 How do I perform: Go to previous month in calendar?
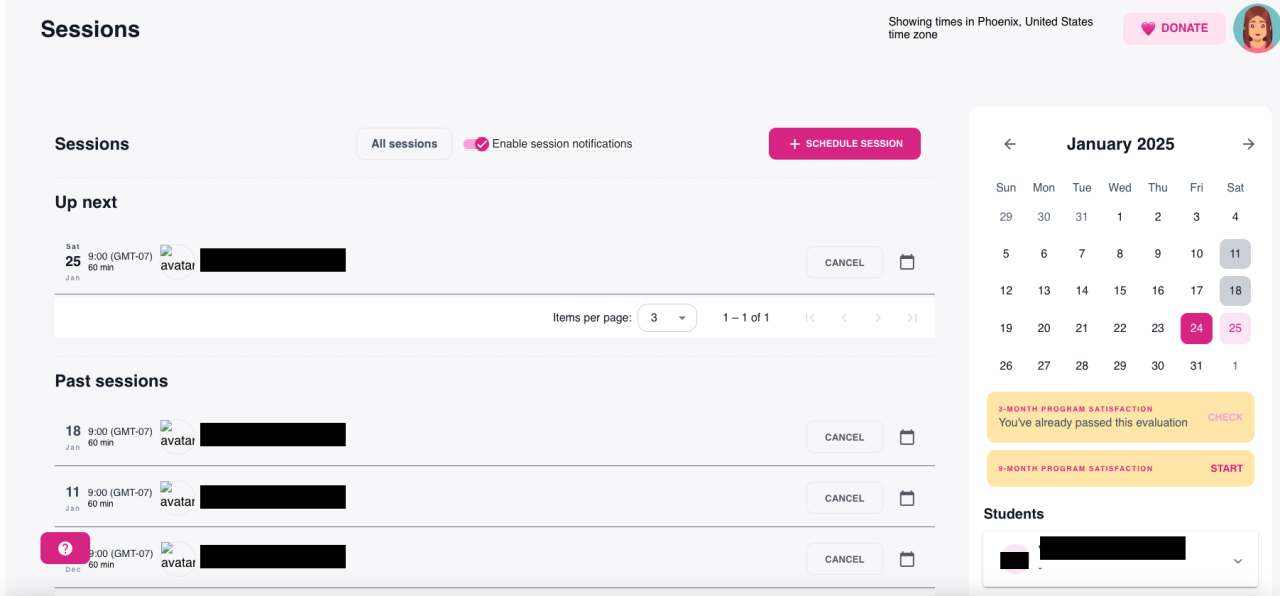click(1010, 144)
